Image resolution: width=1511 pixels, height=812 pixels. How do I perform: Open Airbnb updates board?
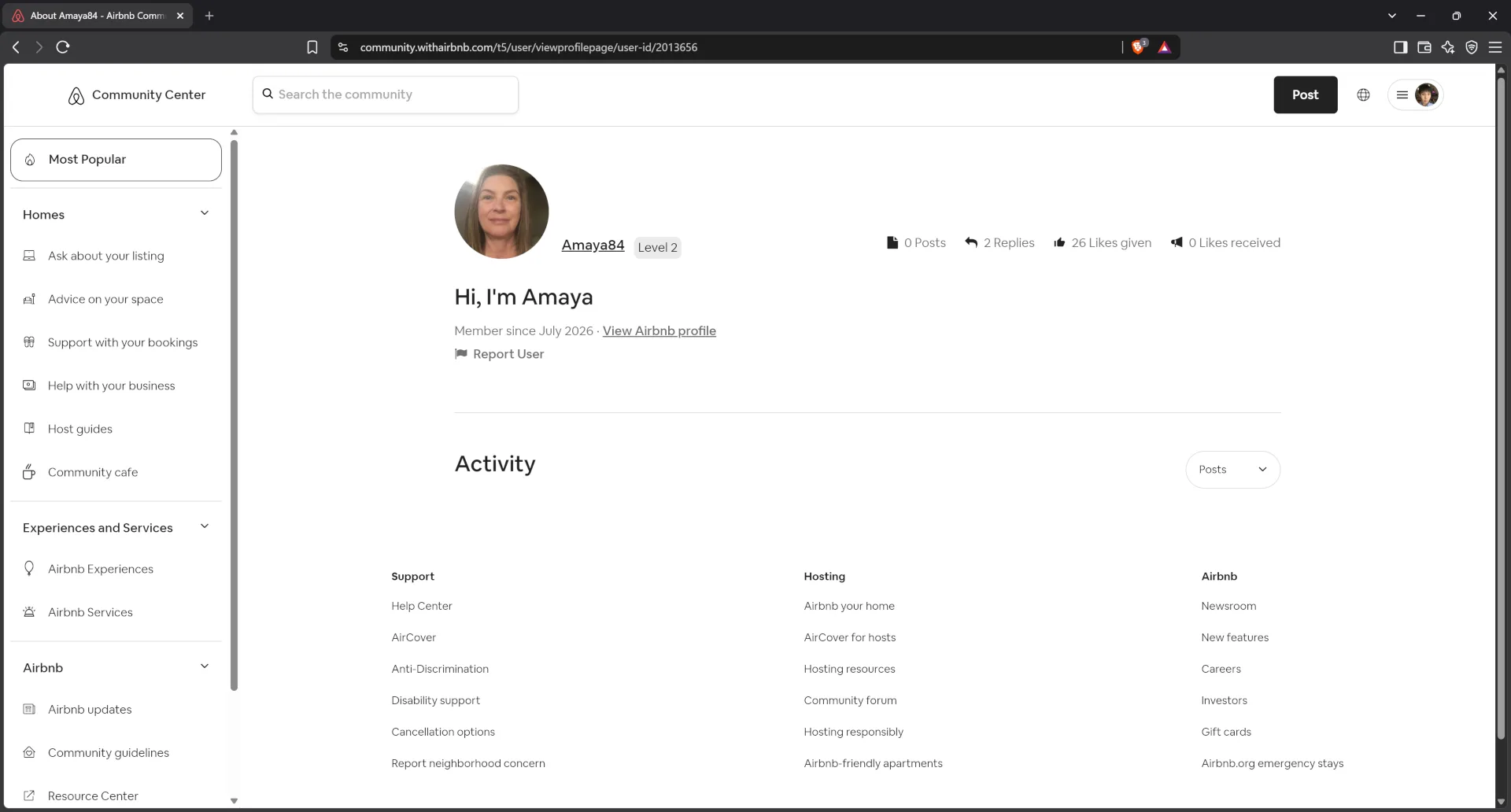coord(90,709)
